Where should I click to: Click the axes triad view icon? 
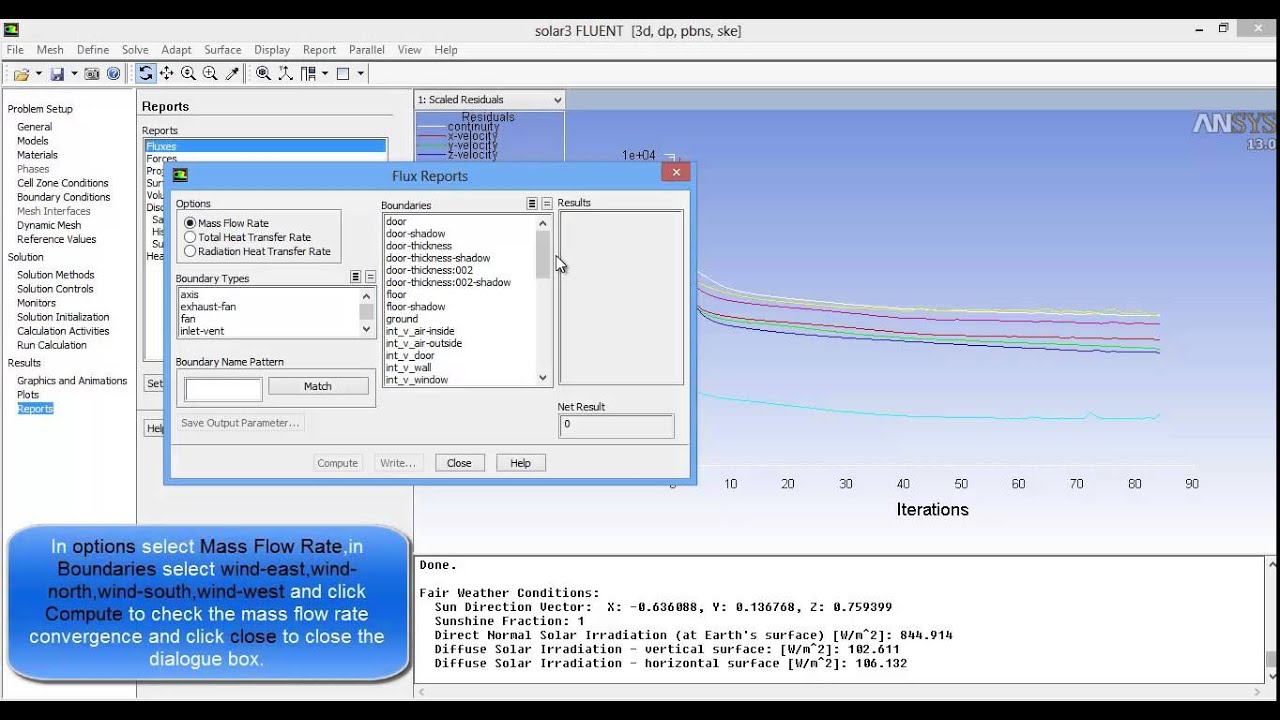tap(285, 73)
